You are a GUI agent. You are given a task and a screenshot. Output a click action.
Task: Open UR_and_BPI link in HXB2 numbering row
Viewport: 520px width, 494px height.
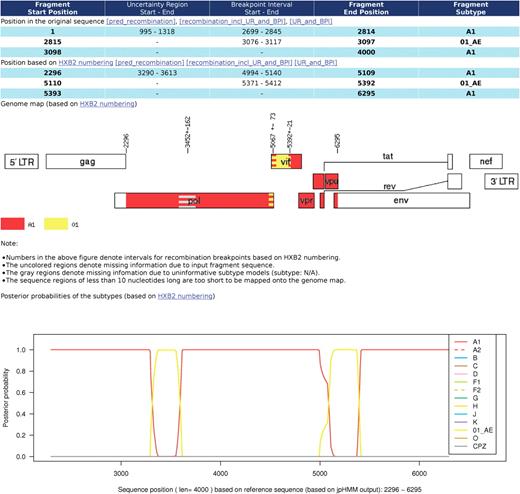point(316,63)
